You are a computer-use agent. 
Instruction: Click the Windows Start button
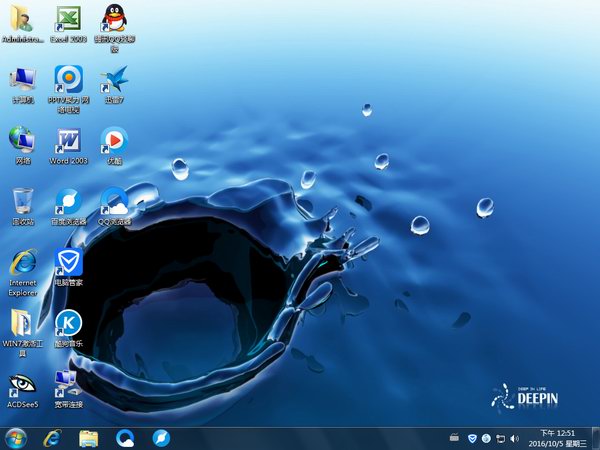16,438
